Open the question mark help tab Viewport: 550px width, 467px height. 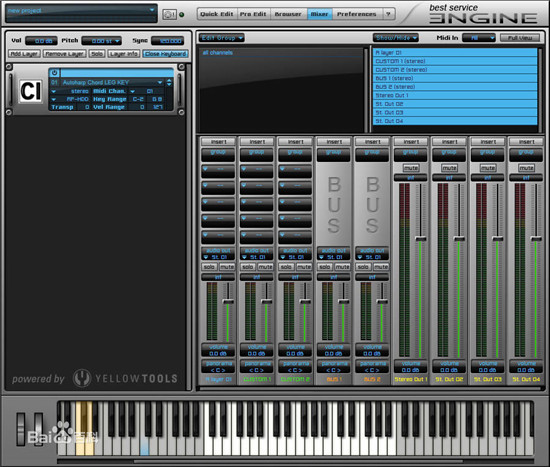click(388, 14)
